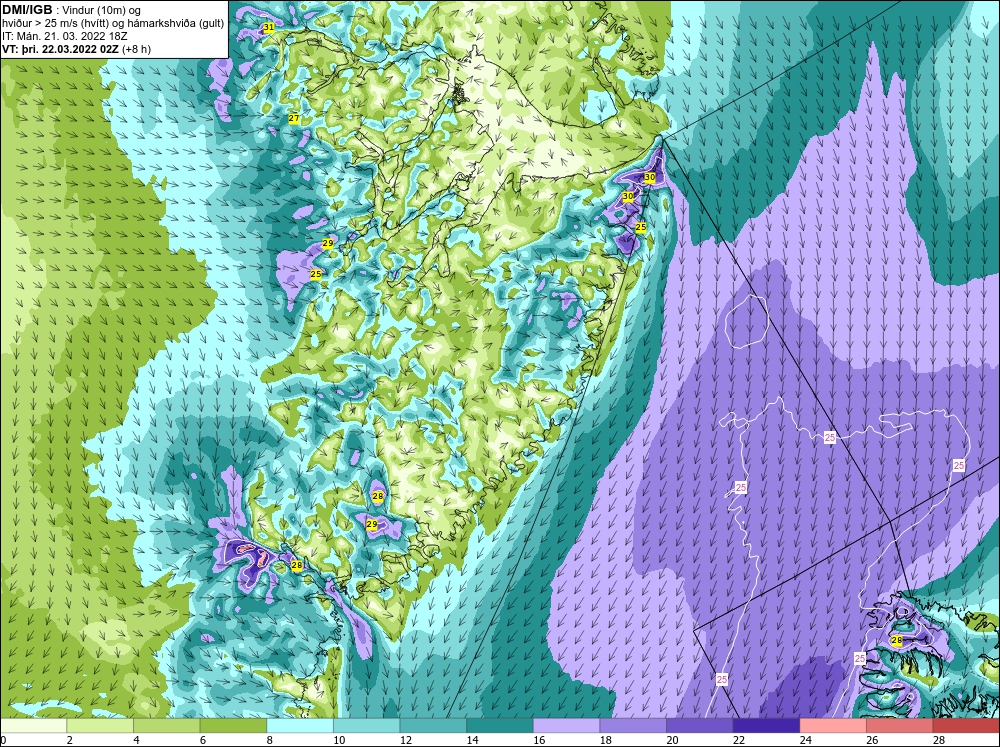Pick the 20–22 m/s violet legend swatch
Screen dimensions: 1000x747
[x=700, y=725]
